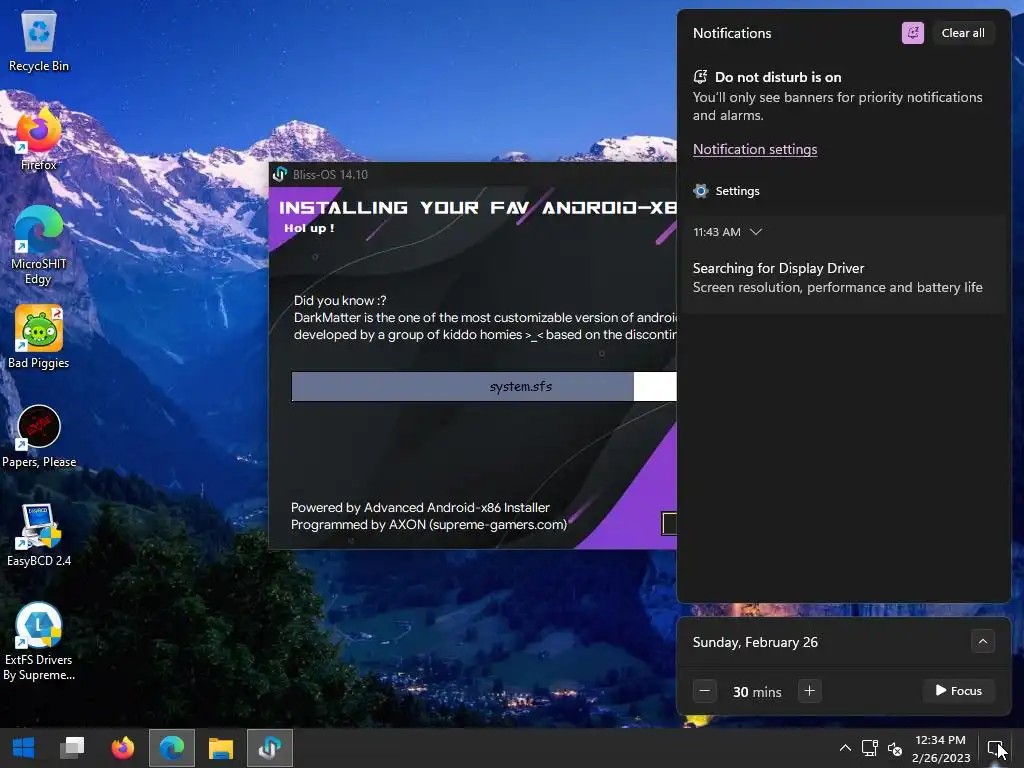Open the Notification settings link

(x=754, y=150)
